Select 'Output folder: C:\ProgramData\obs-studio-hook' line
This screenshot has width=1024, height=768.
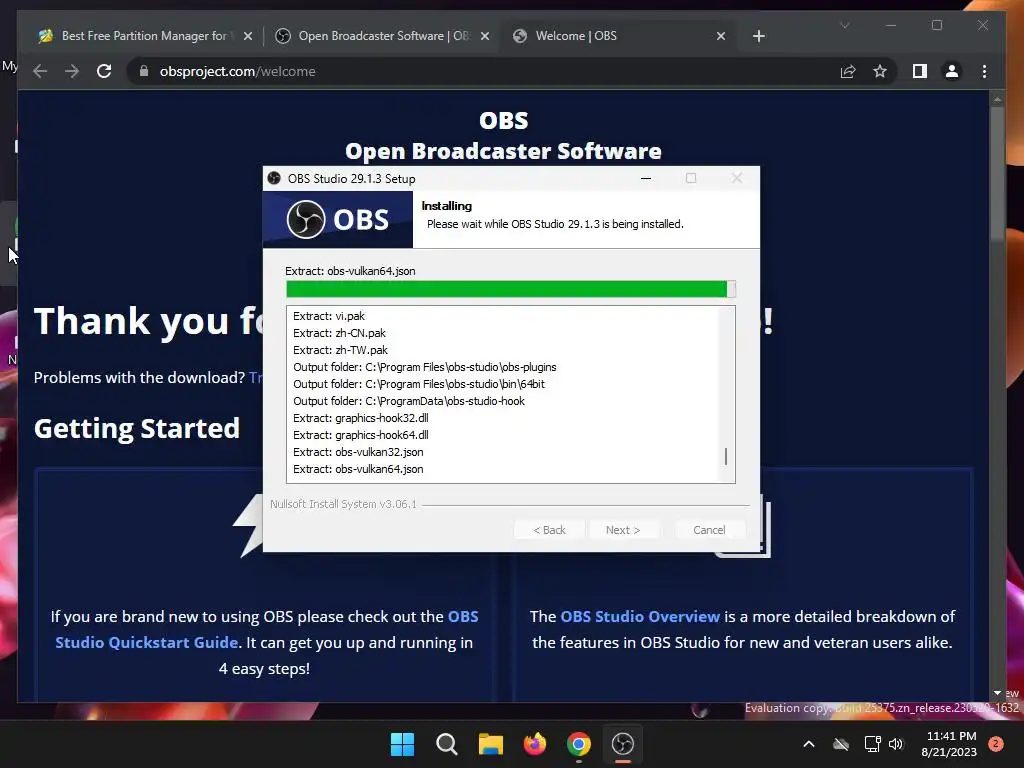tap(409, 401)
